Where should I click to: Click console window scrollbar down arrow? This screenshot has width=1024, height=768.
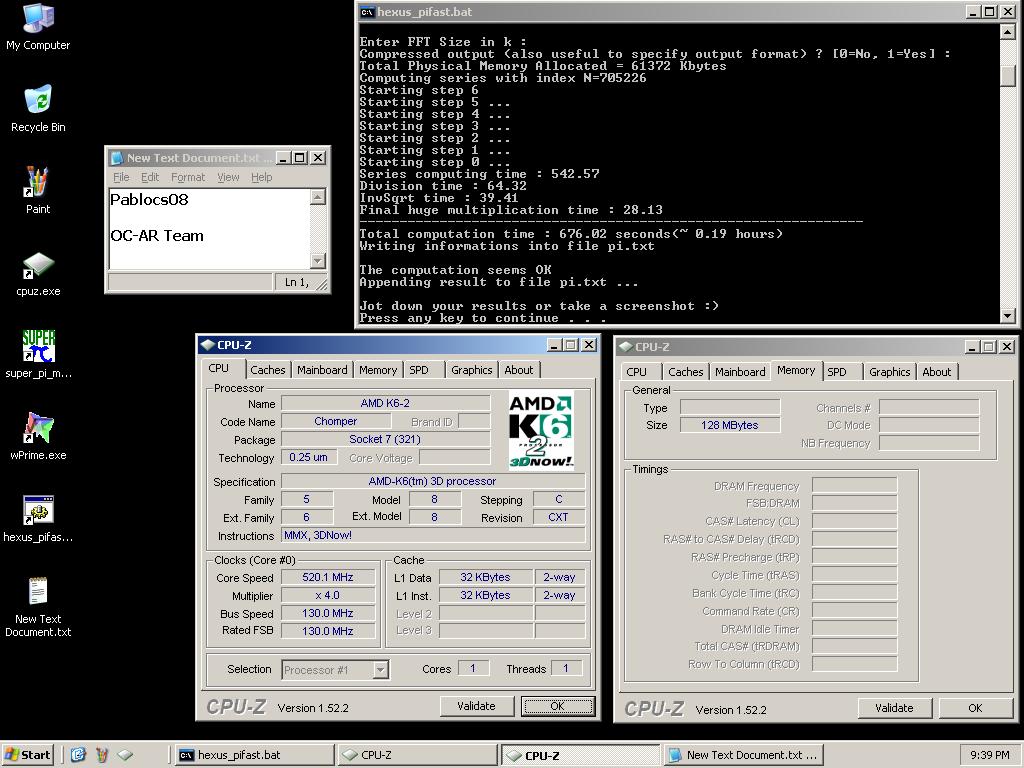click(1008, 315)
